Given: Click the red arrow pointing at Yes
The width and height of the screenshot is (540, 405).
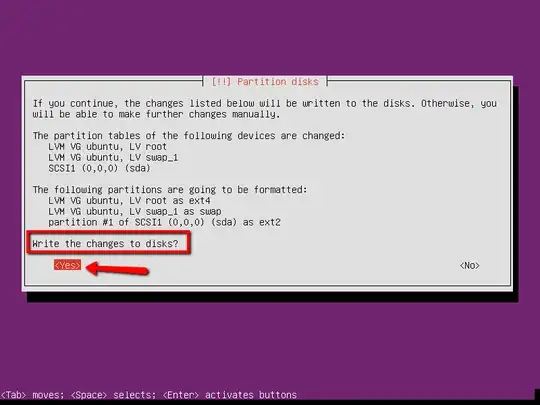Looking at the screenshot, I should (x=117, y=268).
